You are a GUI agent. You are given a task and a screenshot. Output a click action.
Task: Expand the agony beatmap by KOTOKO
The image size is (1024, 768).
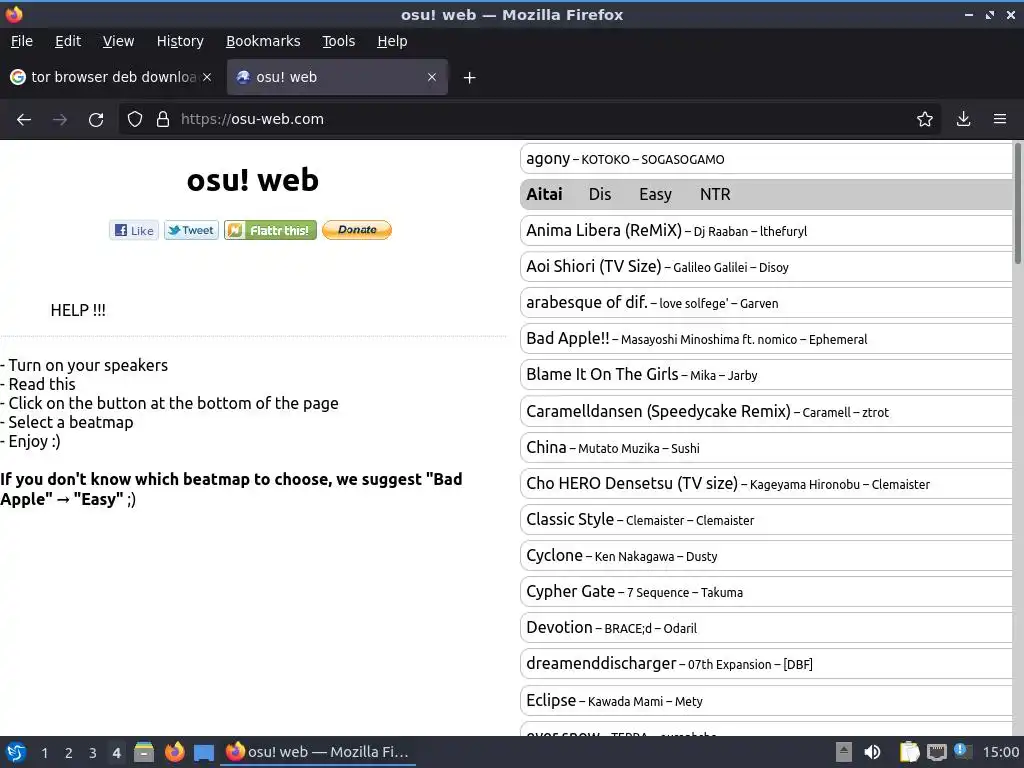766,159
